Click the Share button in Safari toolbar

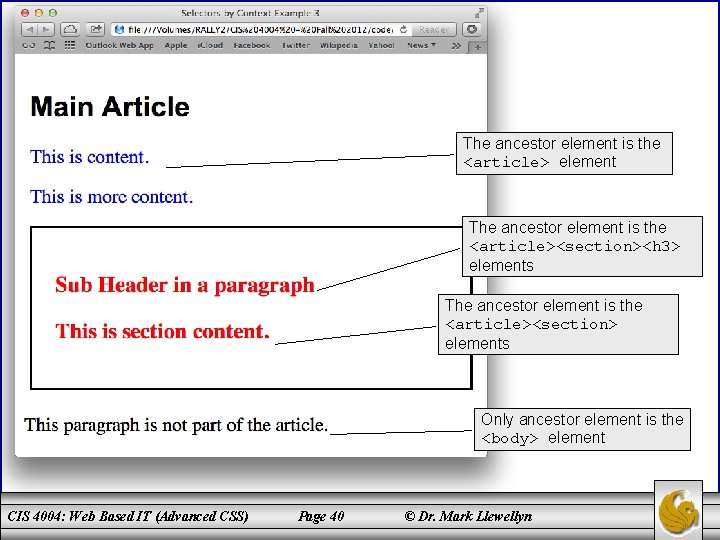pyautogui.click(x=95, y=30)
